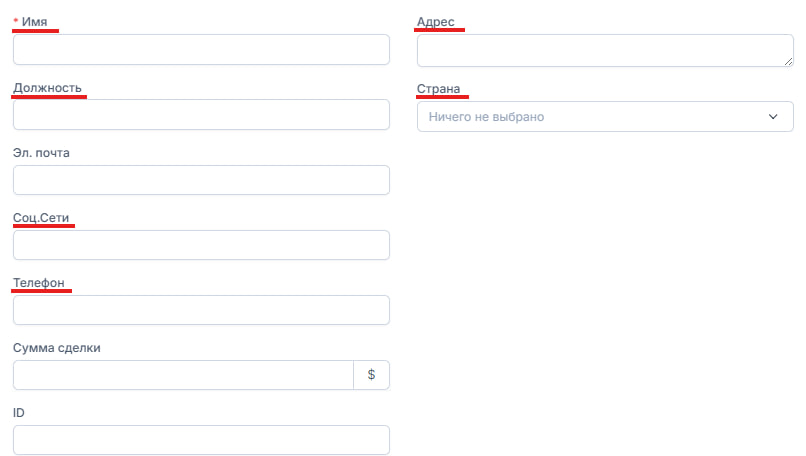Click the Адрес textarea resize handle
This screenshot has height=456, width=806.
tap(788, 61)
